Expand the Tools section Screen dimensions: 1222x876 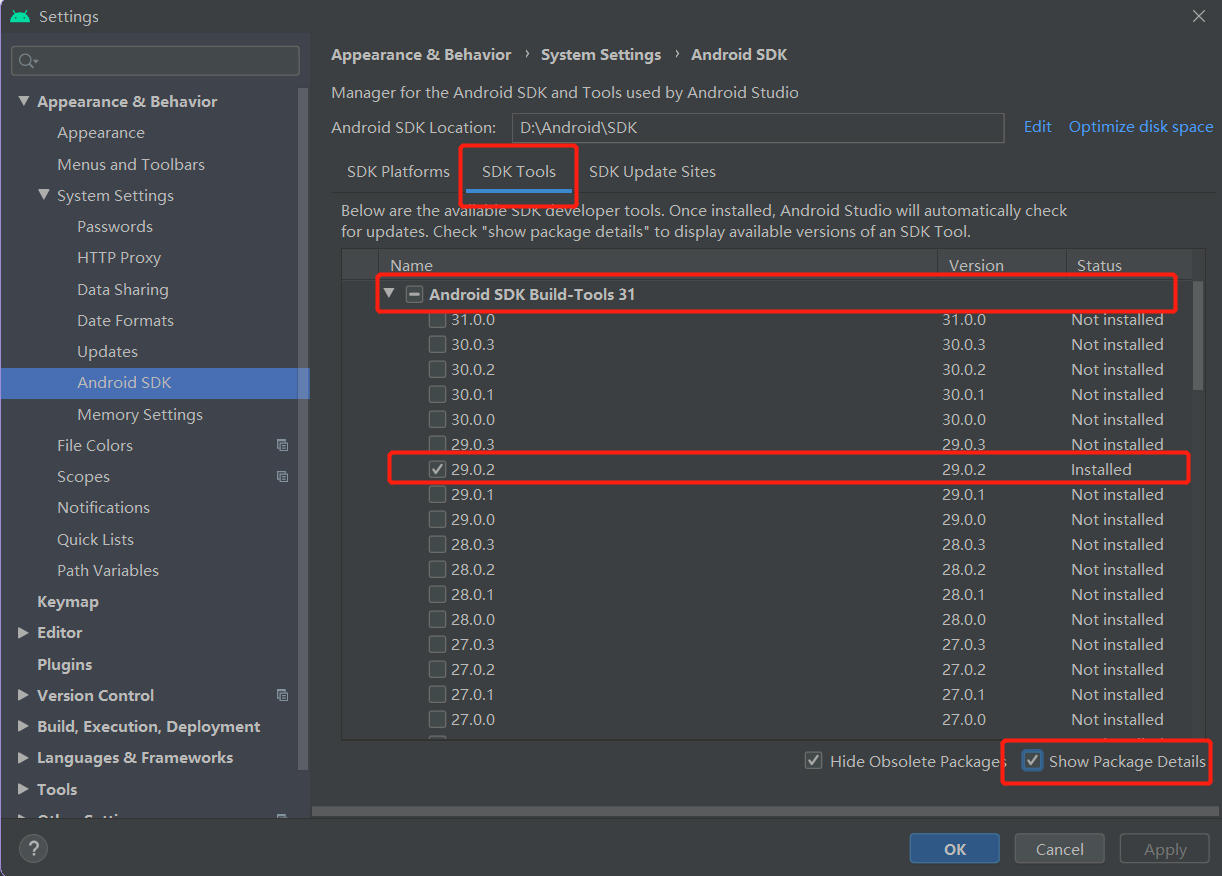[x=24, y=790]
